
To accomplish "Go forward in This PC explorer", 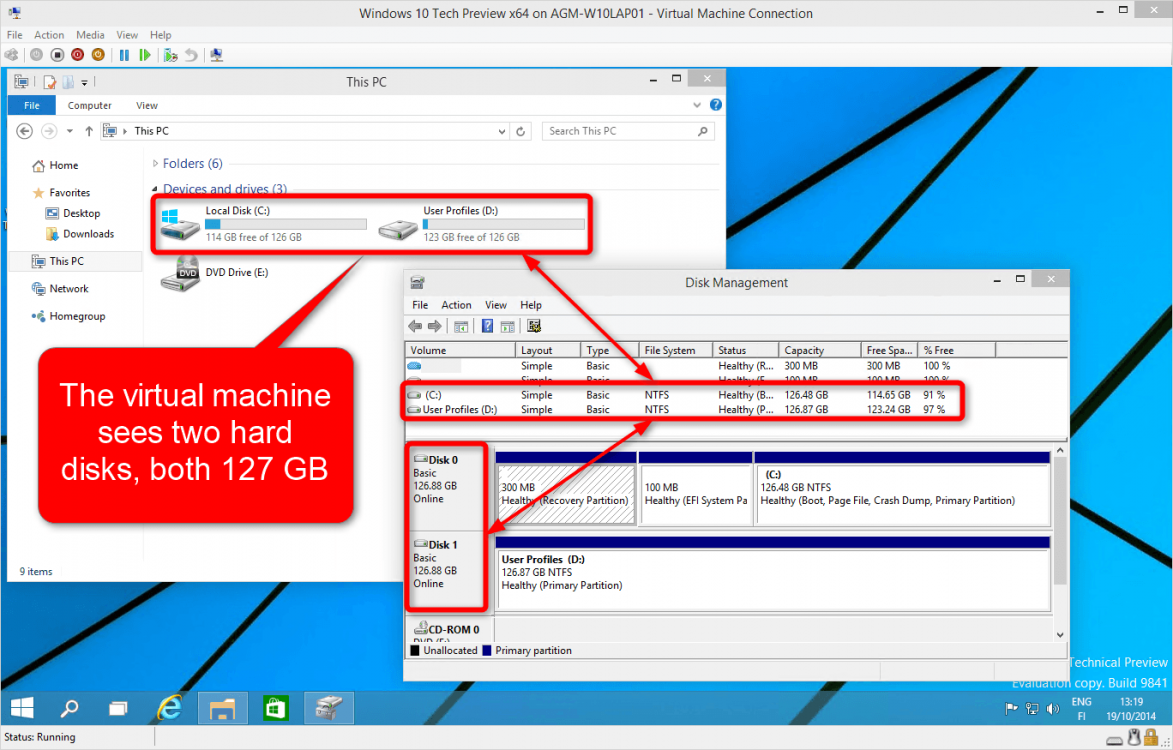I will pyautogui.click(x=49, y=131).
